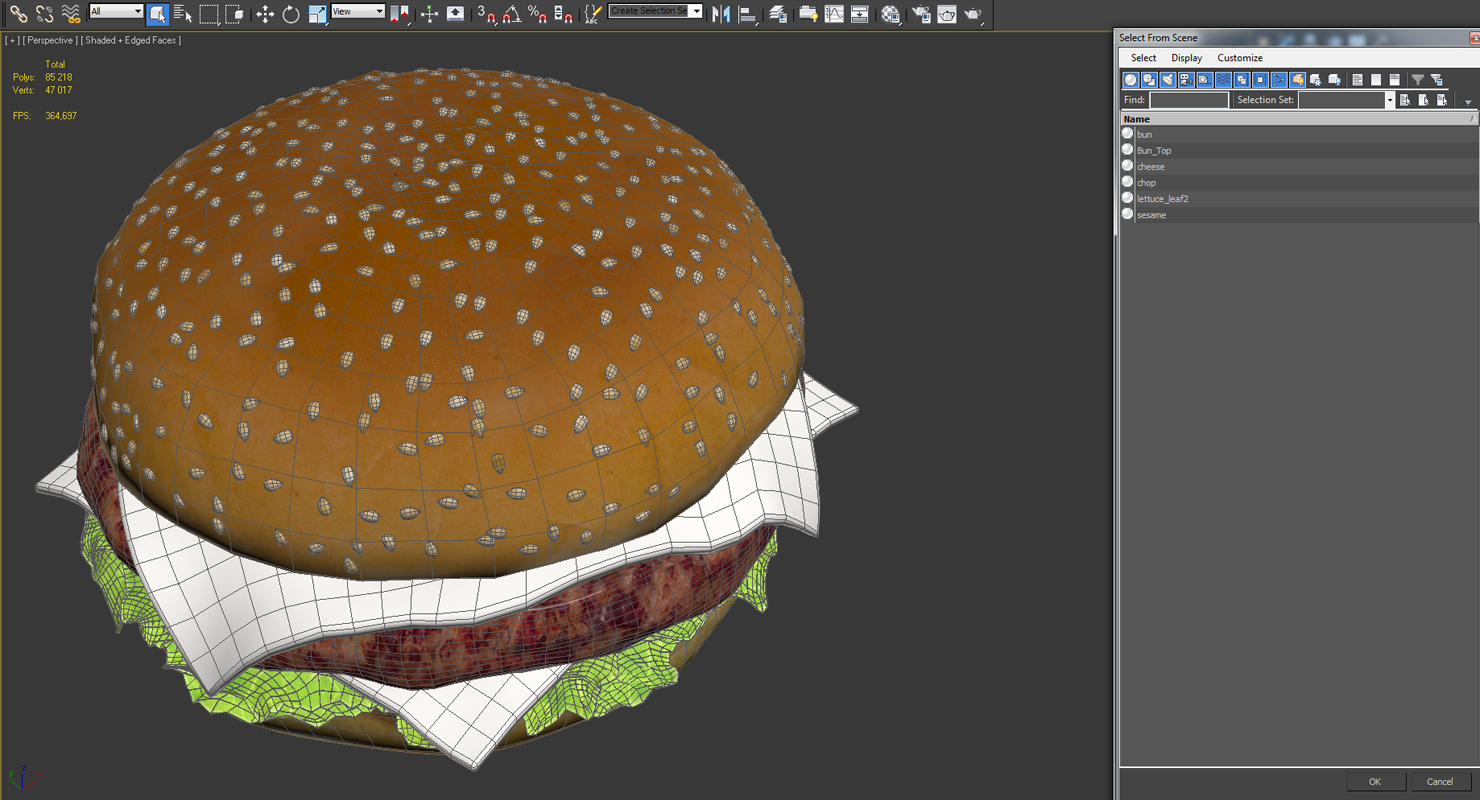1480x800 pixels.
Task: Open Display menu in Select From Scene
Action: coord(1187,58)
